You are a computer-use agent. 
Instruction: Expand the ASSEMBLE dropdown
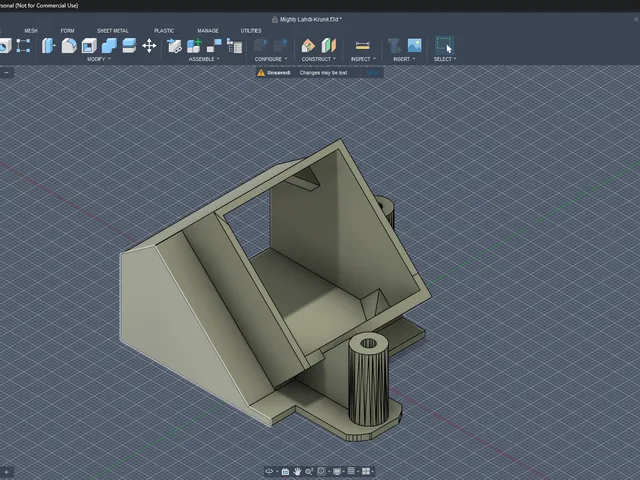pyautogui.click(x=204, y=59)
